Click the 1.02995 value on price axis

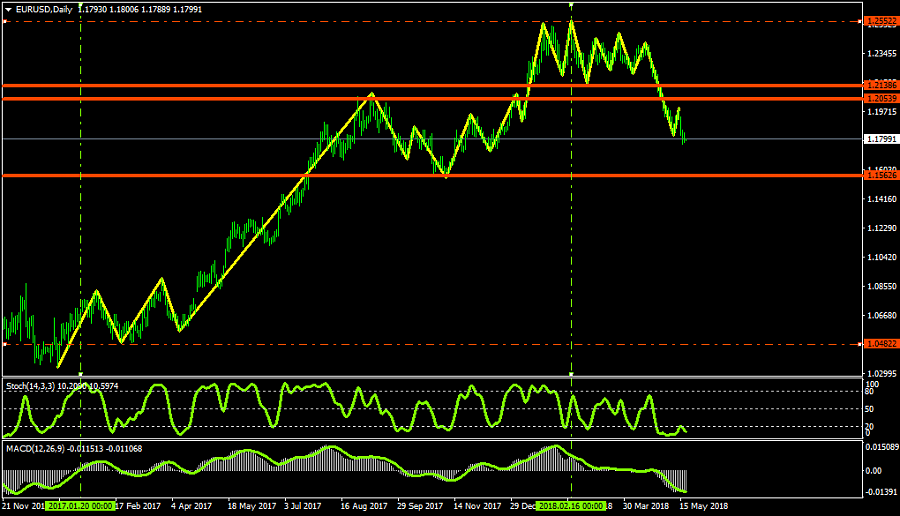pyautogui.click(x=882, y=373)
